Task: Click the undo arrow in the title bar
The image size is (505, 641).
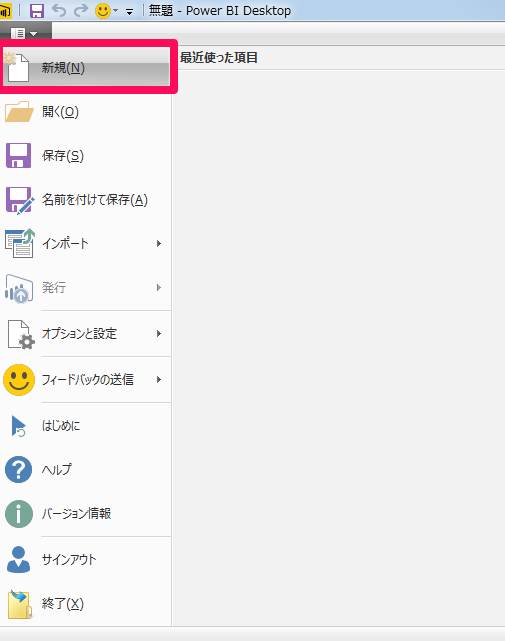Action: pyautogui.click(x=59, y=11)
